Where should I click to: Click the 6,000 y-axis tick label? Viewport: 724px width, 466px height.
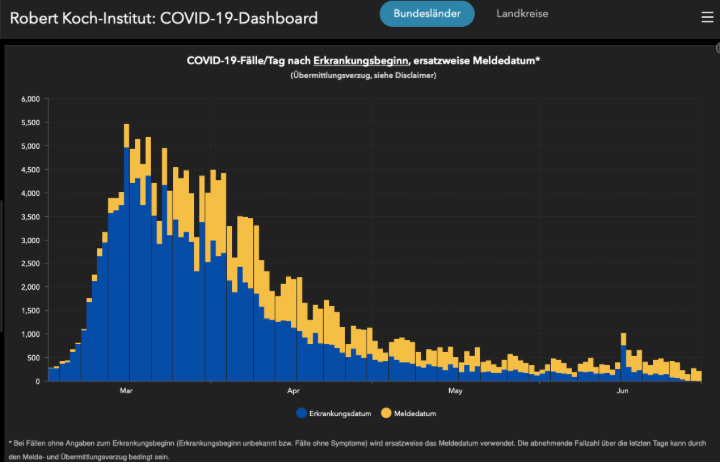pyautogui.click(x=30, y=99)
